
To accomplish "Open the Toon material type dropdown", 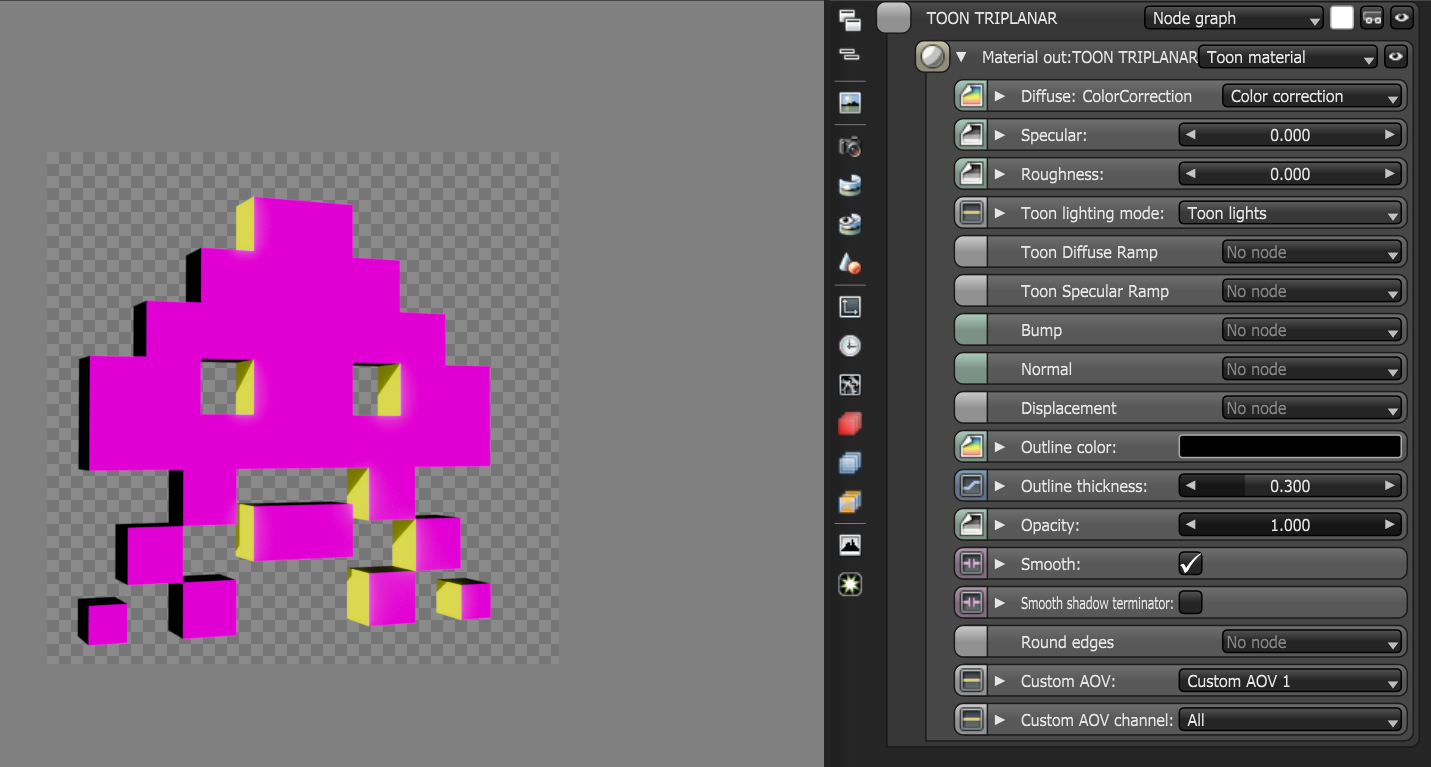I will point(1288,57).
